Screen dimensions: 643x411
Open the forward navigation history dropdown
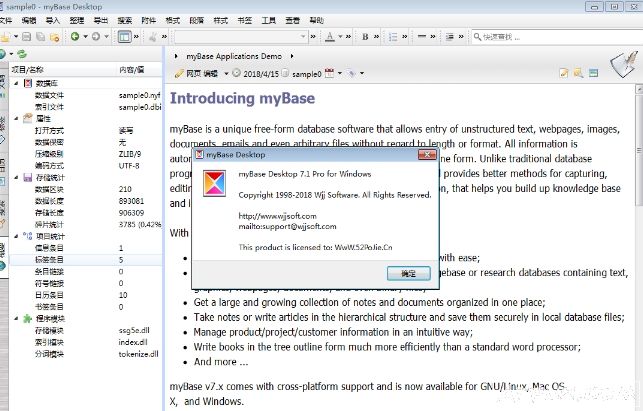click(106, 37)
